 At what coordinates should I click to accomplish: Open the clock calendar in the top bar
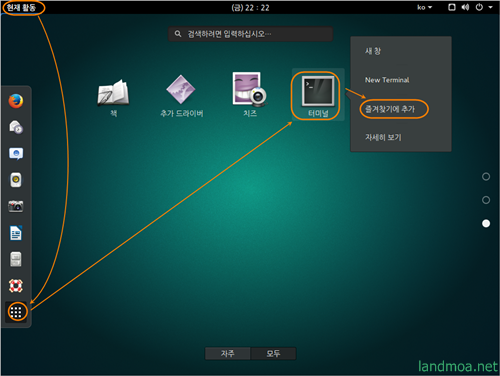[250, 8]
